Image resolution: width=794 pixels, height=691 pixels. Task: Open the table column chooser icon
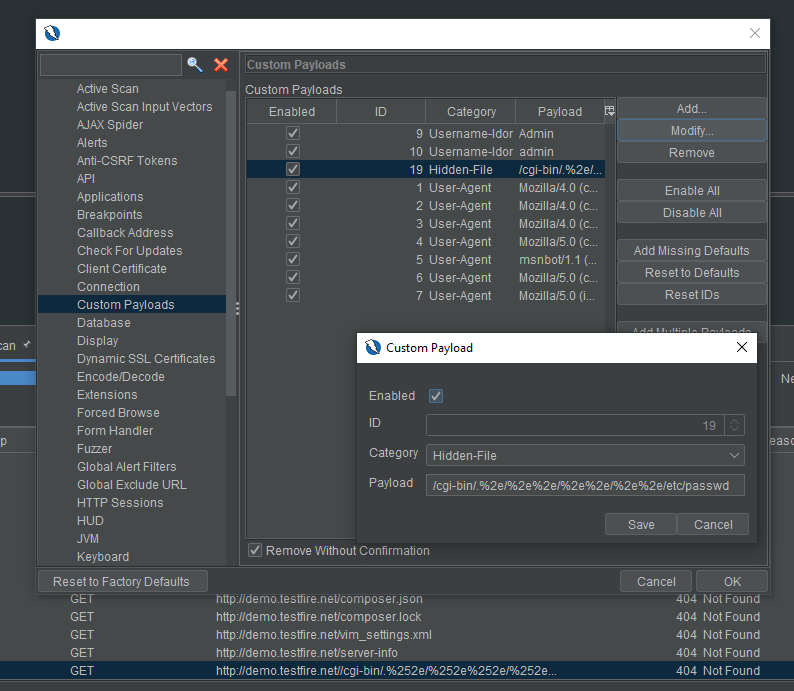pos(610,111)
